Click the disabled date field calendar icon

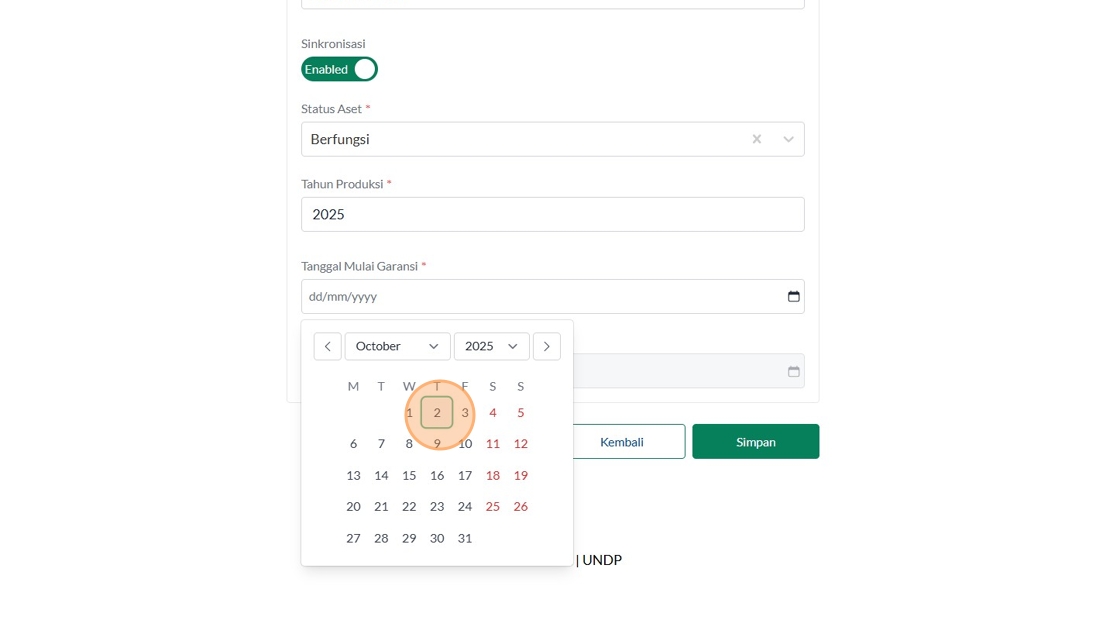pos(794,371)
